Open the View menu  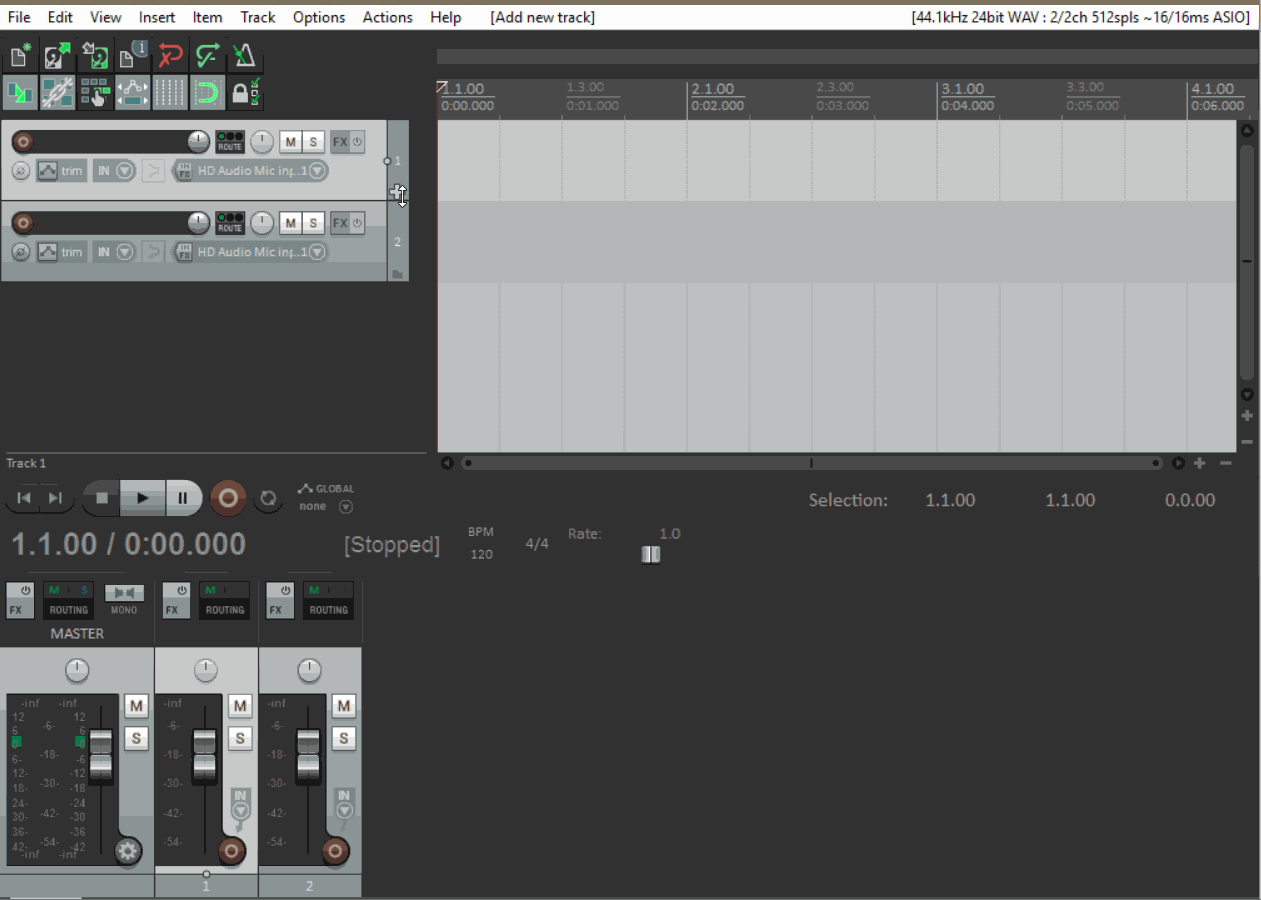[105, 17]
